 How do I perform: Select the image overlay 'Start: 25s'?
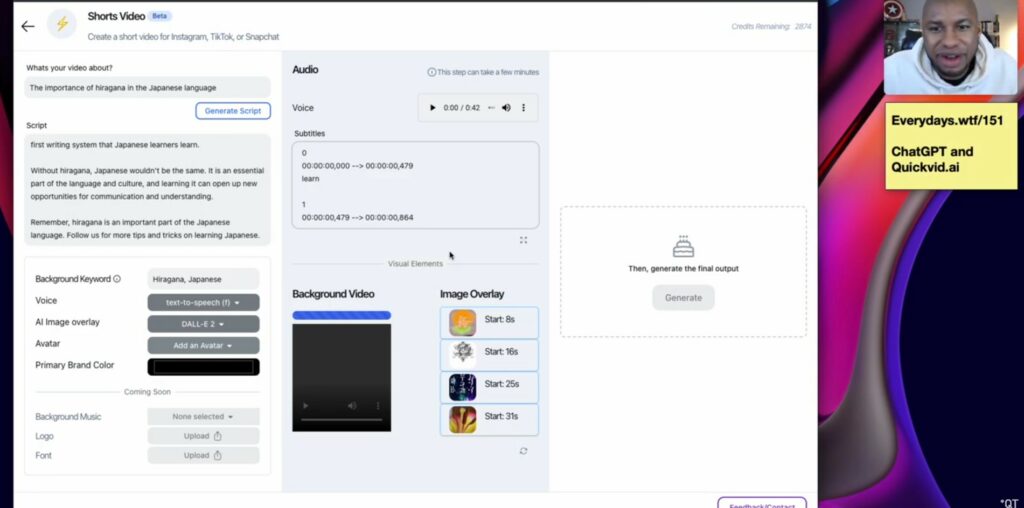click(489, 387)
